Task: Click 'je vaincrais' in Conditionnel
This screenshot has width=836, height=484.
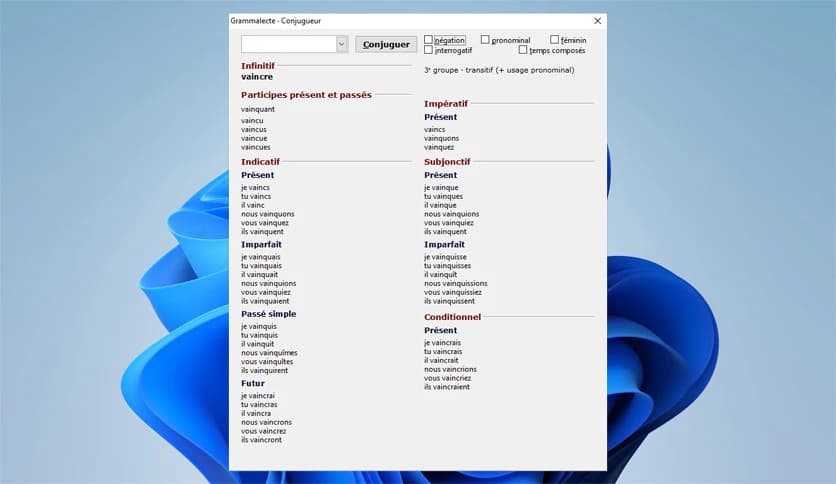Action: [443, 343]
